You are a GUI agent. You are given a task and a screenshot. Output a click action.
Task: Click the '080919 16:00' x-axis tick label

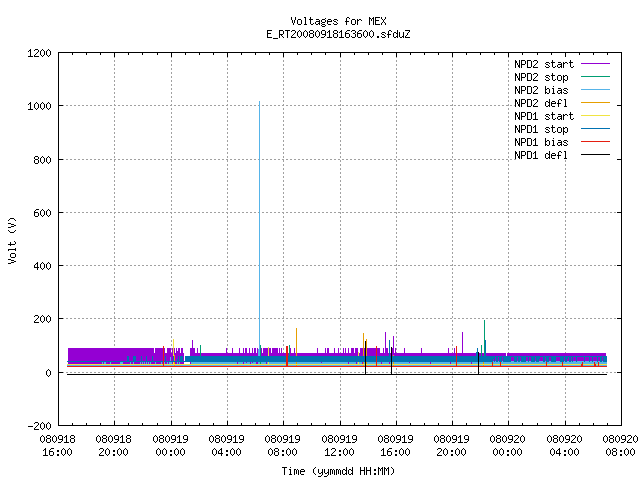pyautogui.click(x=396, y=446)
